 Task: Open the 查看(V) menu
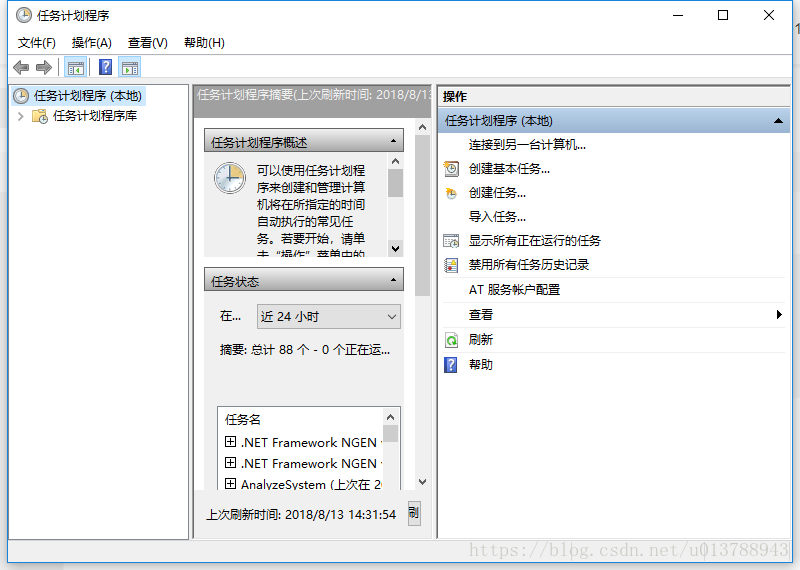click(x=147, y=43)
